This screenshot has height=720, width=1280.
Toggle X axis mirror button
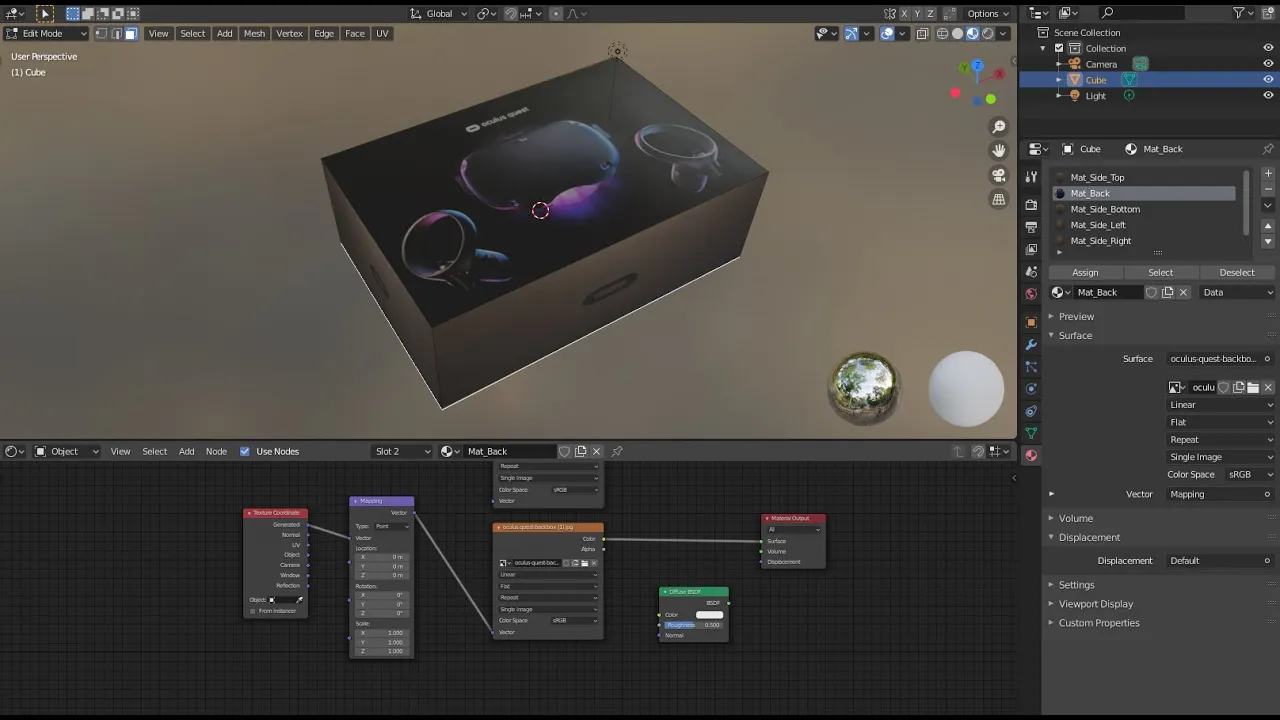pyautogui.click(x=905, y=14)
